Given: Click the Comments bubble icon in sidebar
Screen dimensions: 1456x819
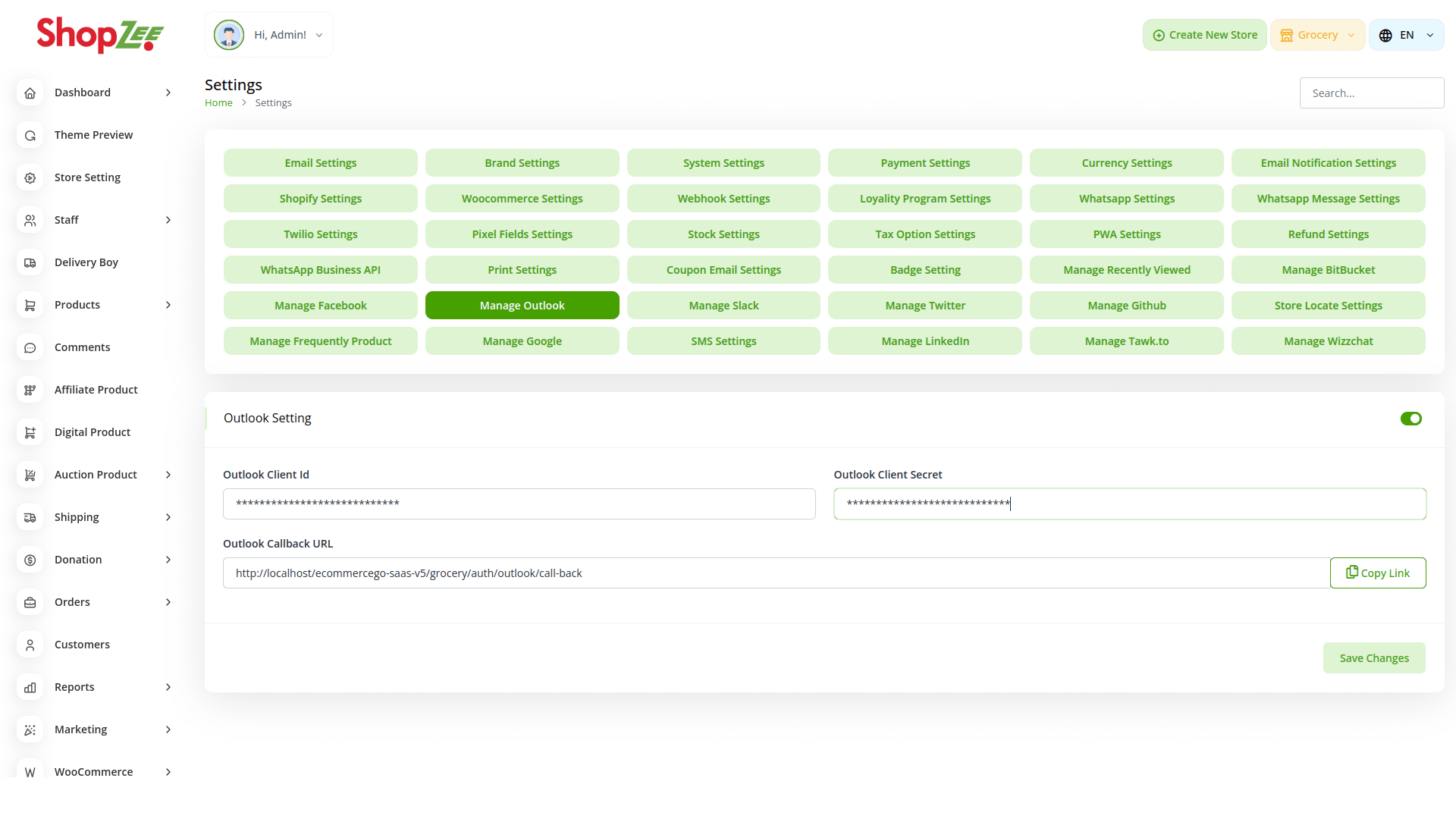Looking at the screenshot, I should coord(30,347).
